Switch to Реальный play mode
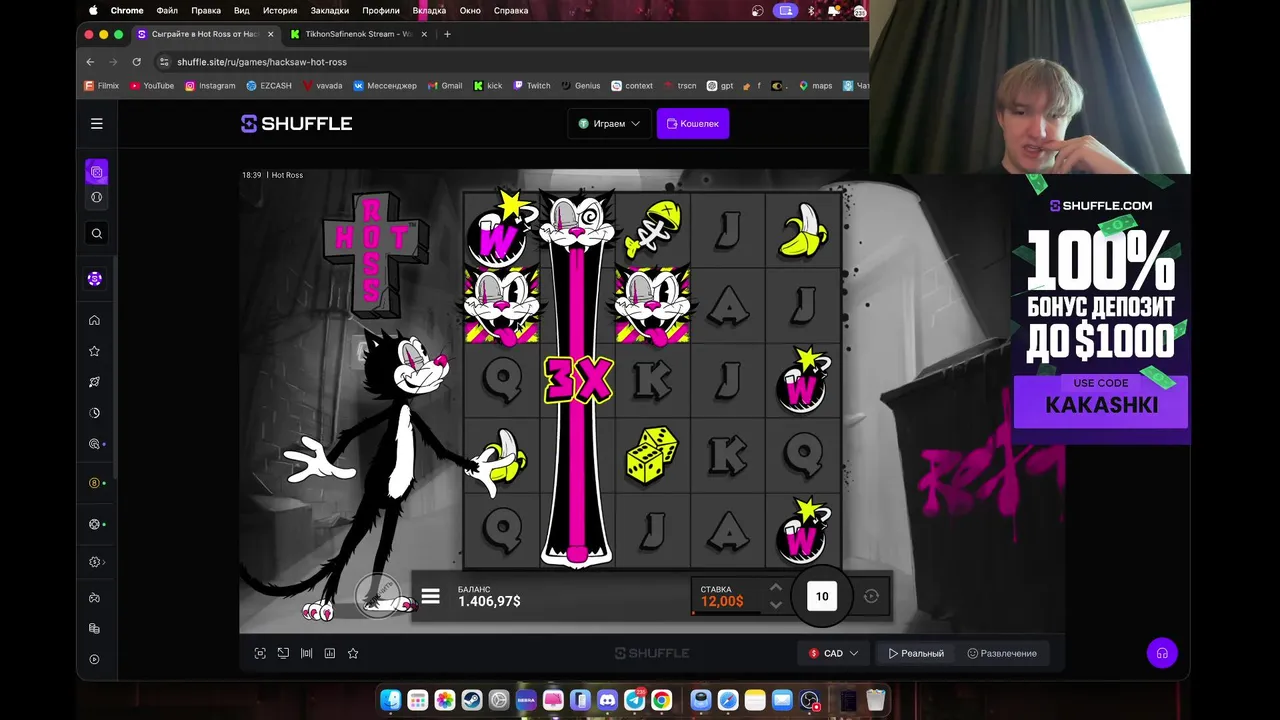1280x720 pixels. (916, 653)
